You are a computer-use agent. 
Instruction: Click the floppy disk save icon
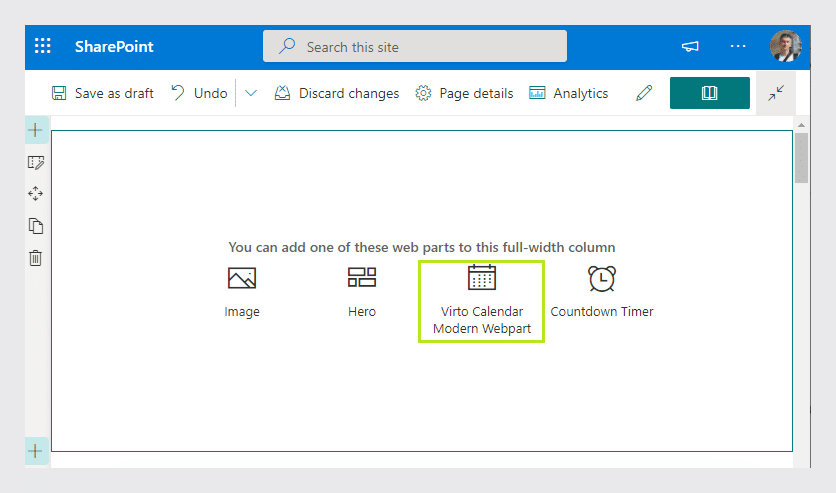pos(59,93)
